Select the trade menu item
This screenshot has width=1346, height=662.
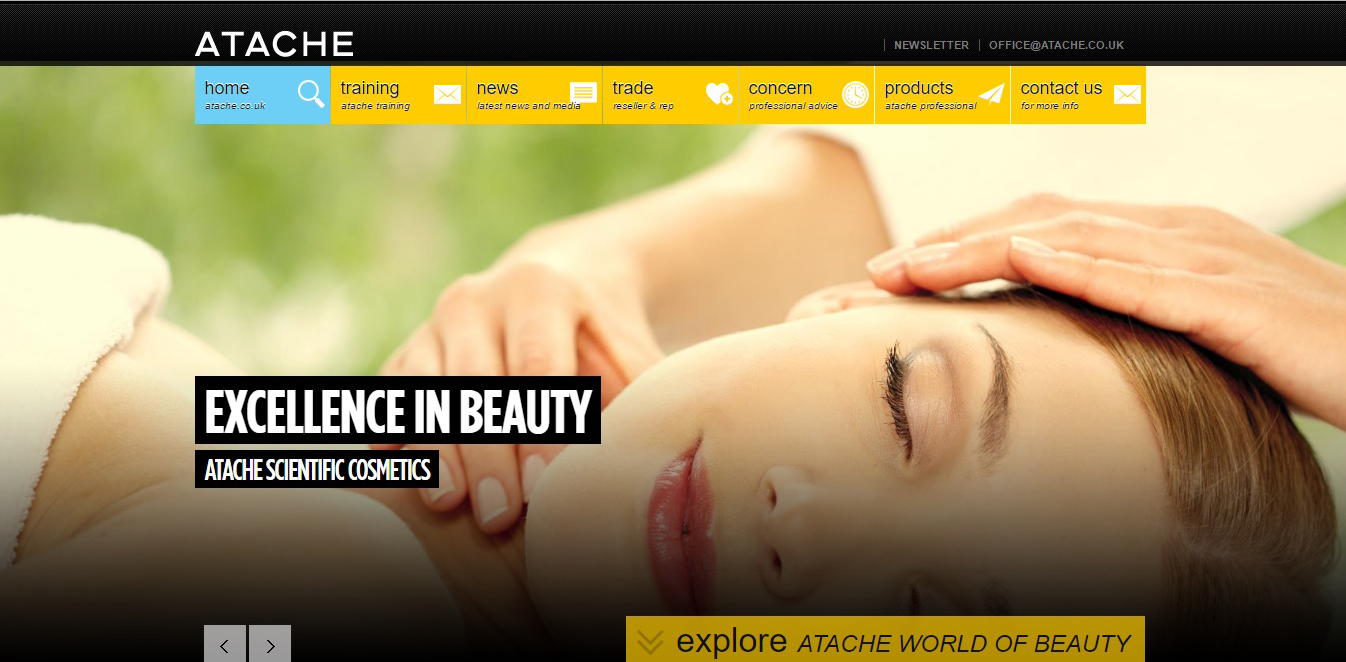click(671, 95)
